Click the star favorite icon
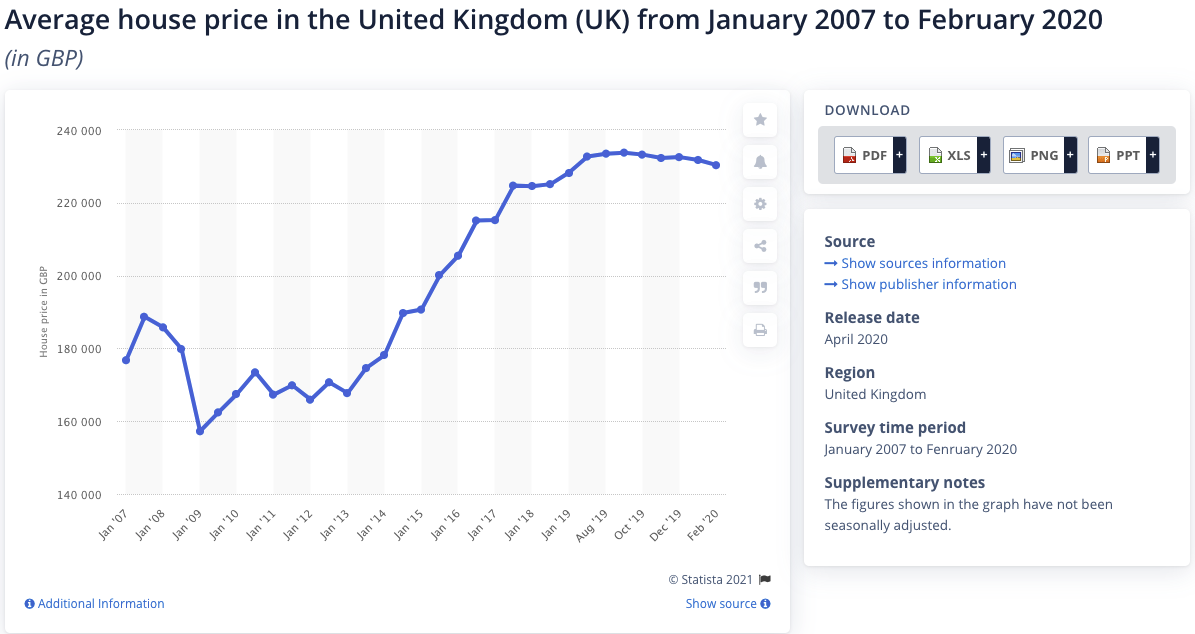Screen dimensions: 1195x634 click(x=760, y=120)
